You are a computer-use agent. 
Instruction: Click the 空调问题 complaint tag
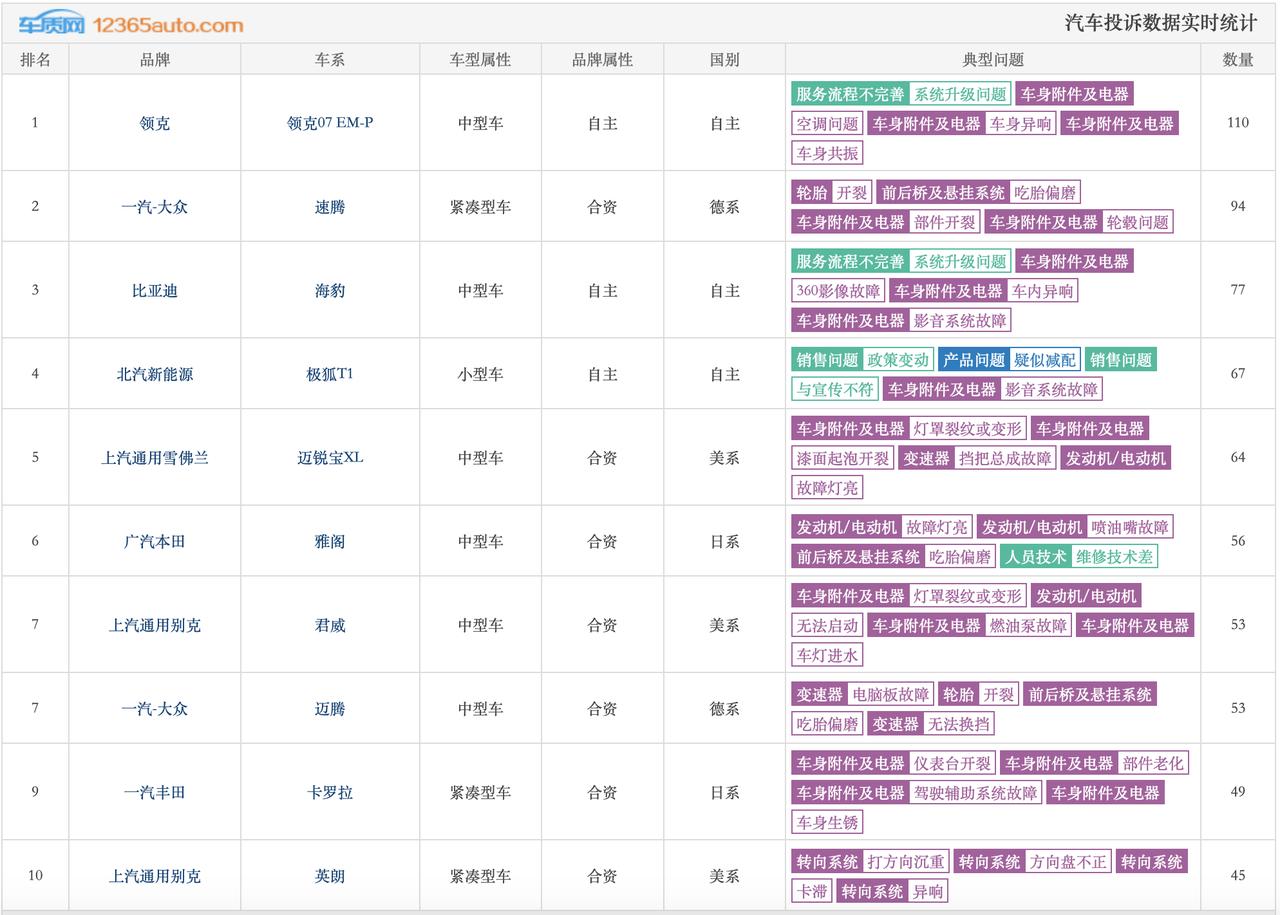tap(827, 124)
